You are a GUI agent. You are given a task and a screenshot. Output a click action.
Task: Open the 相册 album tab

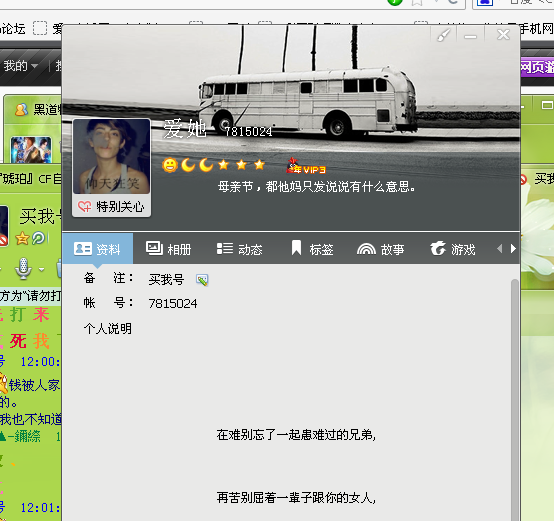pos(169,249)
